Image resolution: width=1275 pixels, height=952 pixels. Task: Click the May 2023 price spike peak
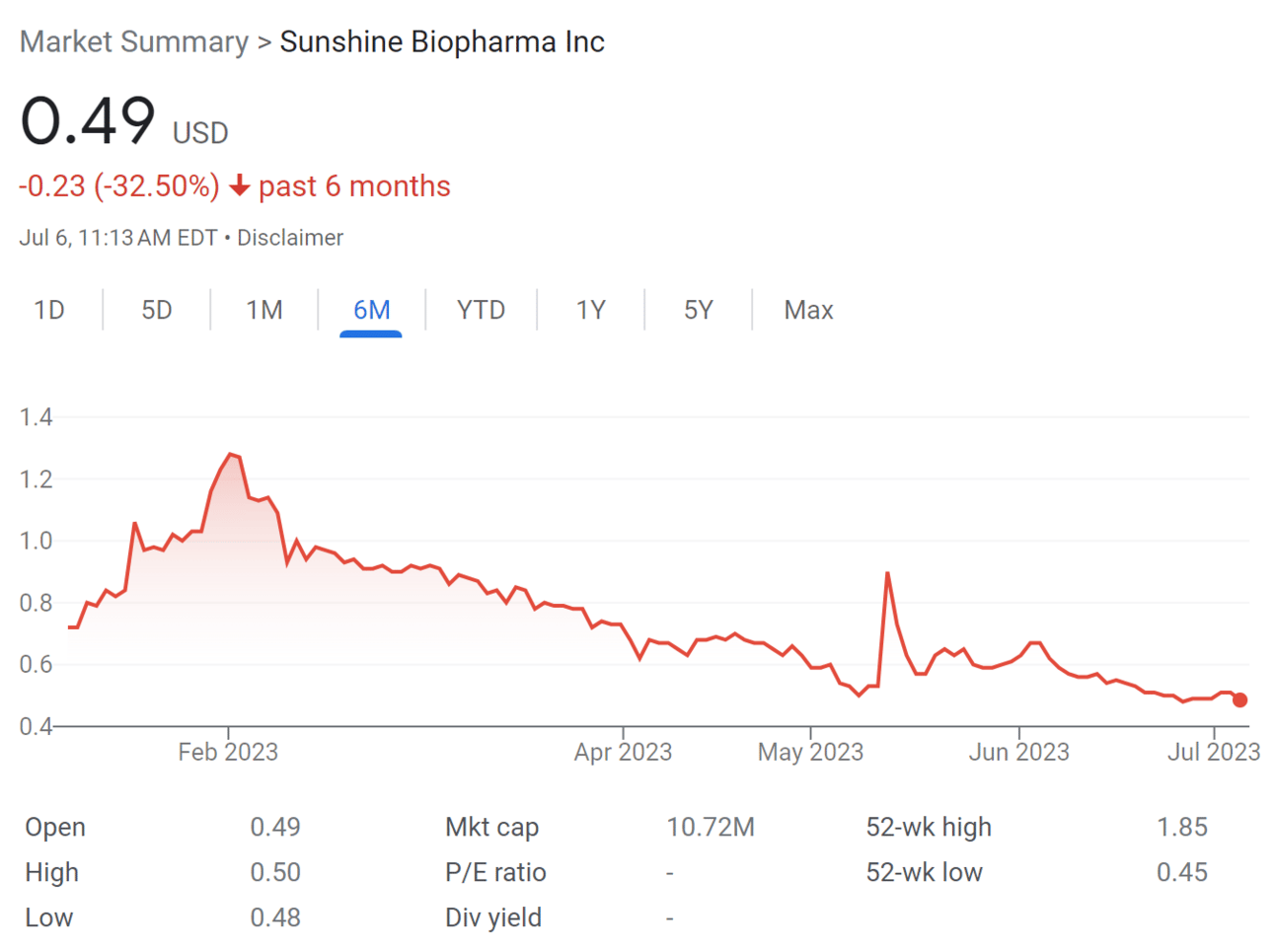pos(888,573)
